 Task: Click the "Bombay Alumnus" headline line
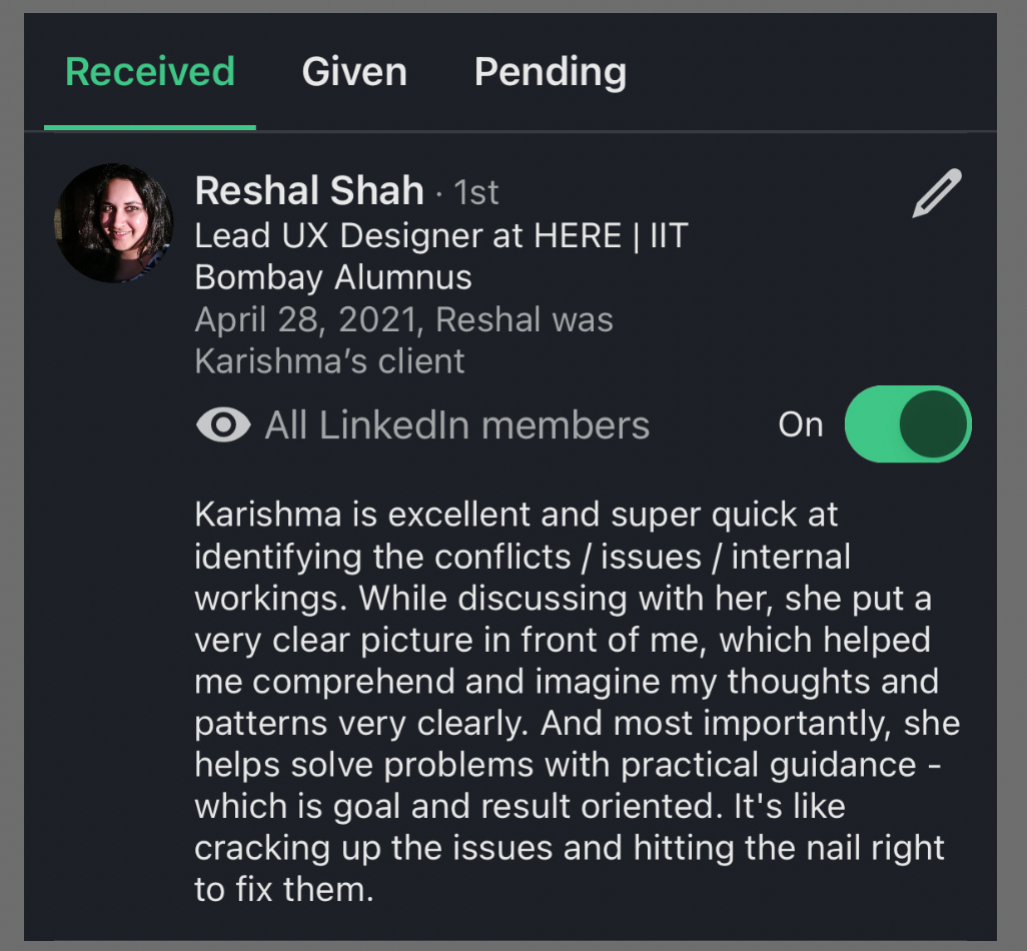click(x=333, y=277)
